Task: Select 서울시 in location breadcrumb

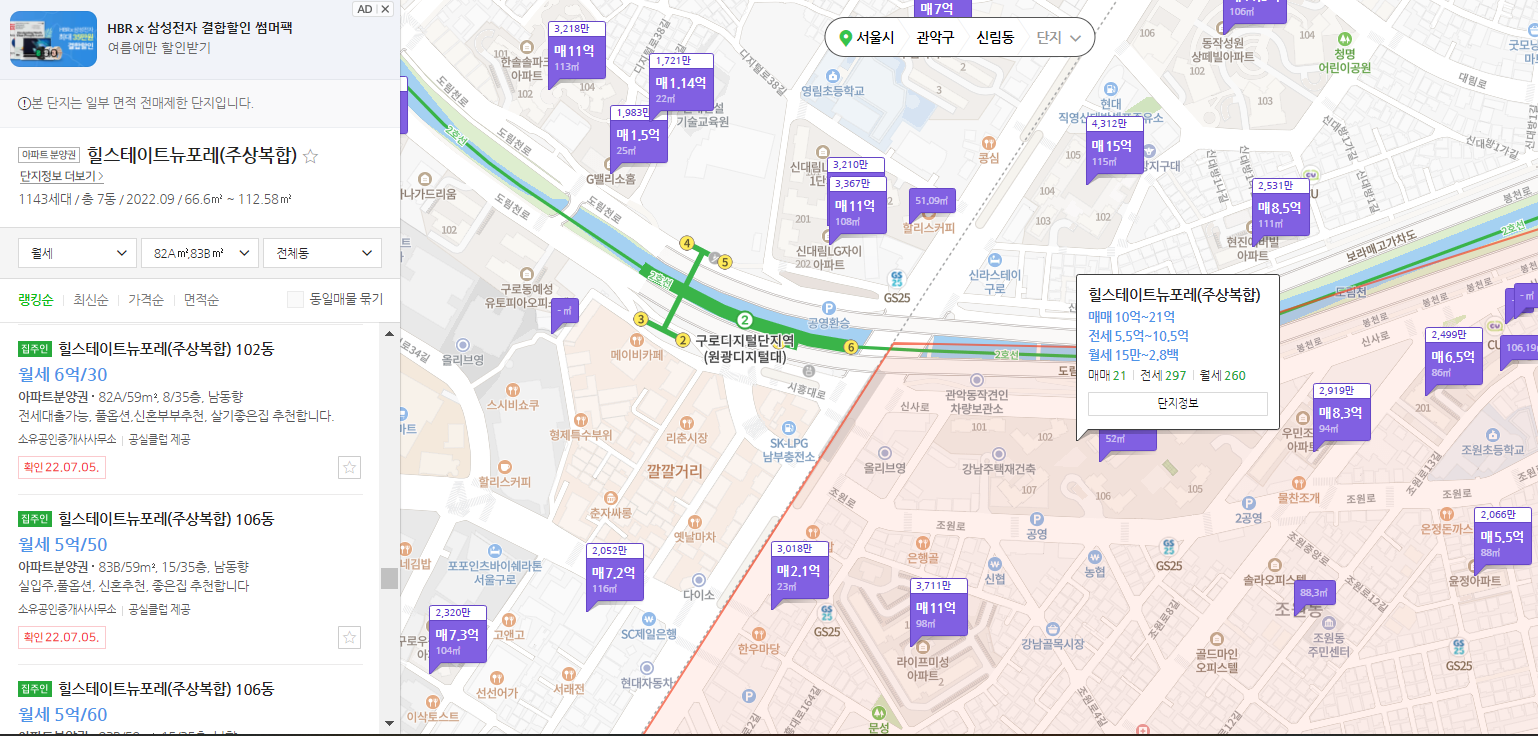Action: click(875, 38)
